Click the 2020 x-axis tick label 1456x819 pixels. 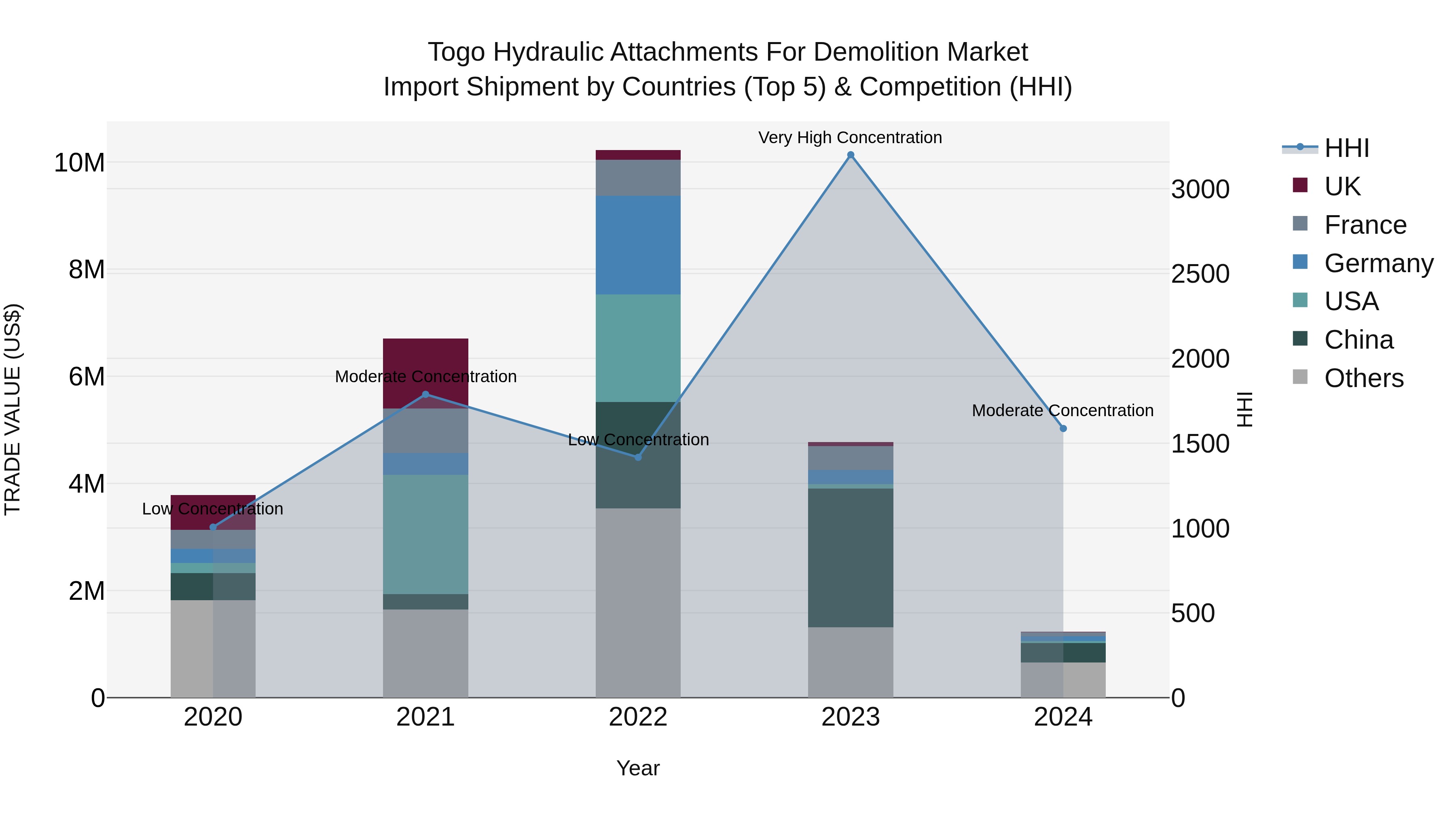[213, 717]
